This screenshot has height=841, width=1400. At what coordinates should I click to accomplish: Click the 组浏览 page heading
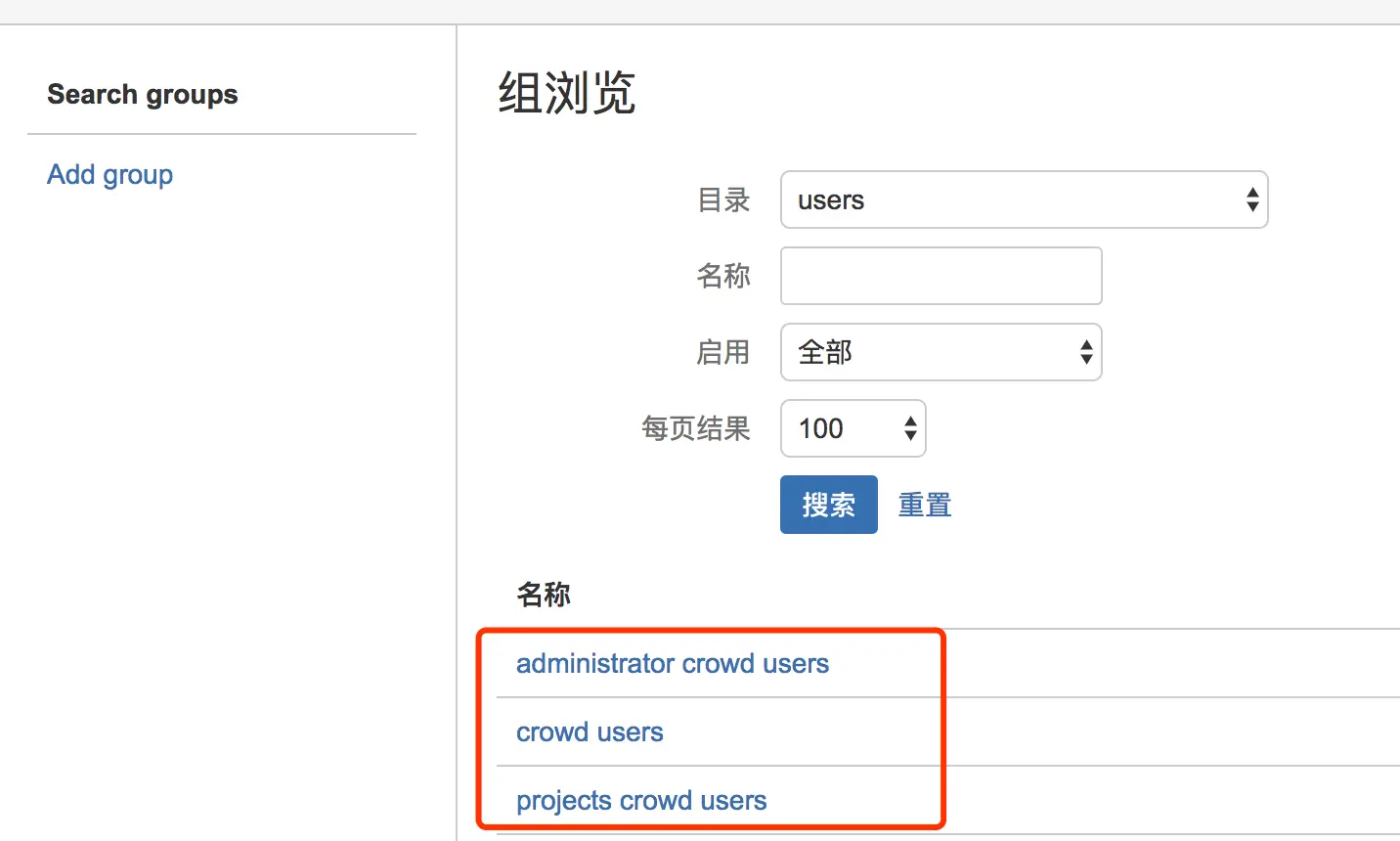567,94
